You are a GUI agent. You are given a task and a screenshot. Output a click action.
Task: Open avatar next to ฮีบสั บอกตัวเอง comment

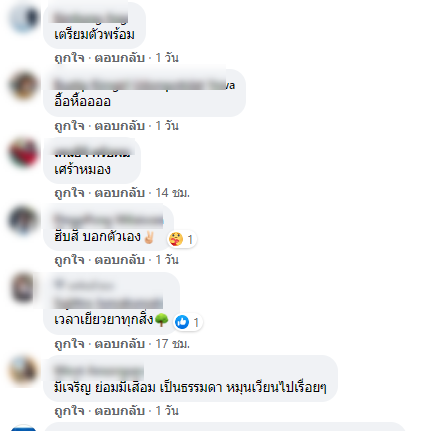[24, 220]
